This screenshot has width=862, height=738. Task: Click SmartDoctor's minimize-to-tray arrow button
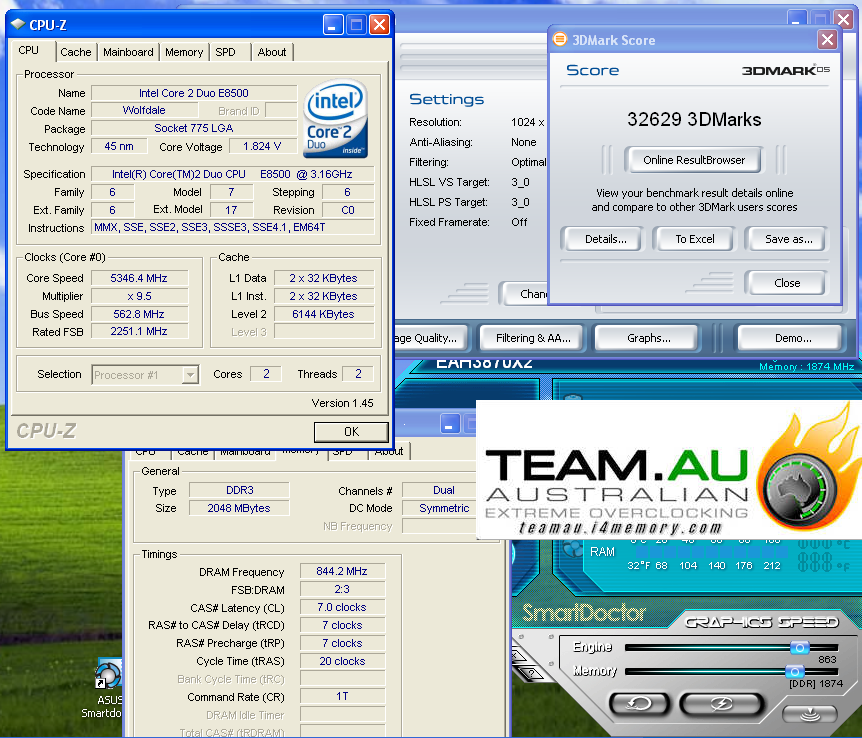coord(809,713)
